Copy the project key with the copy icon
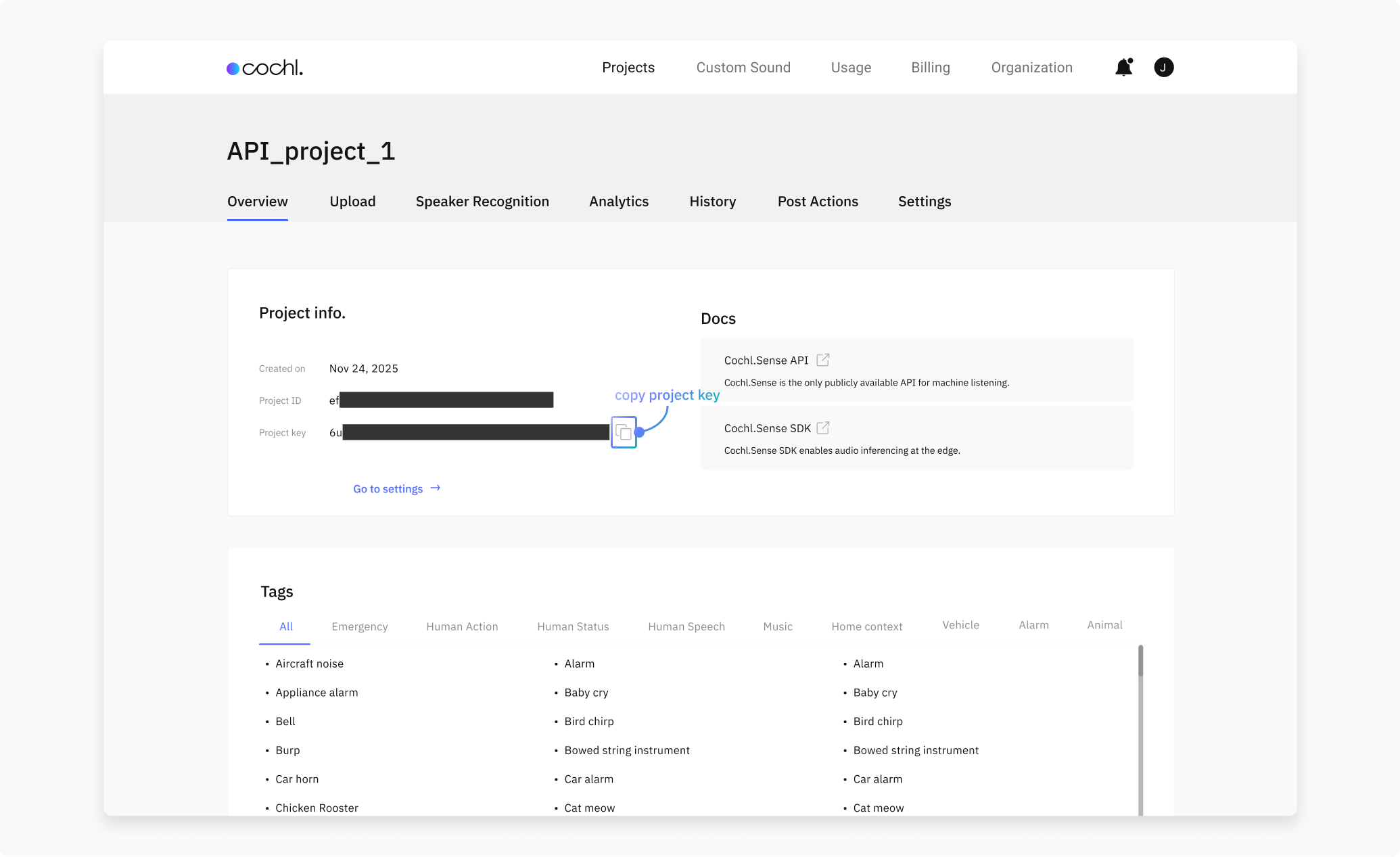 tap(624, 432)
